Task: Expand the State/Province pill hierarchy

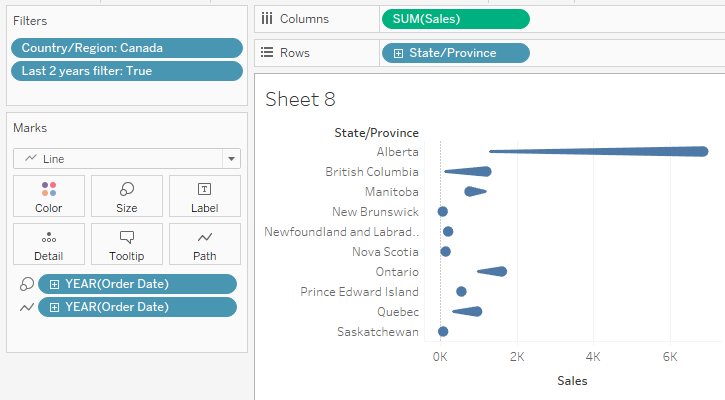Action: [400, 53]
